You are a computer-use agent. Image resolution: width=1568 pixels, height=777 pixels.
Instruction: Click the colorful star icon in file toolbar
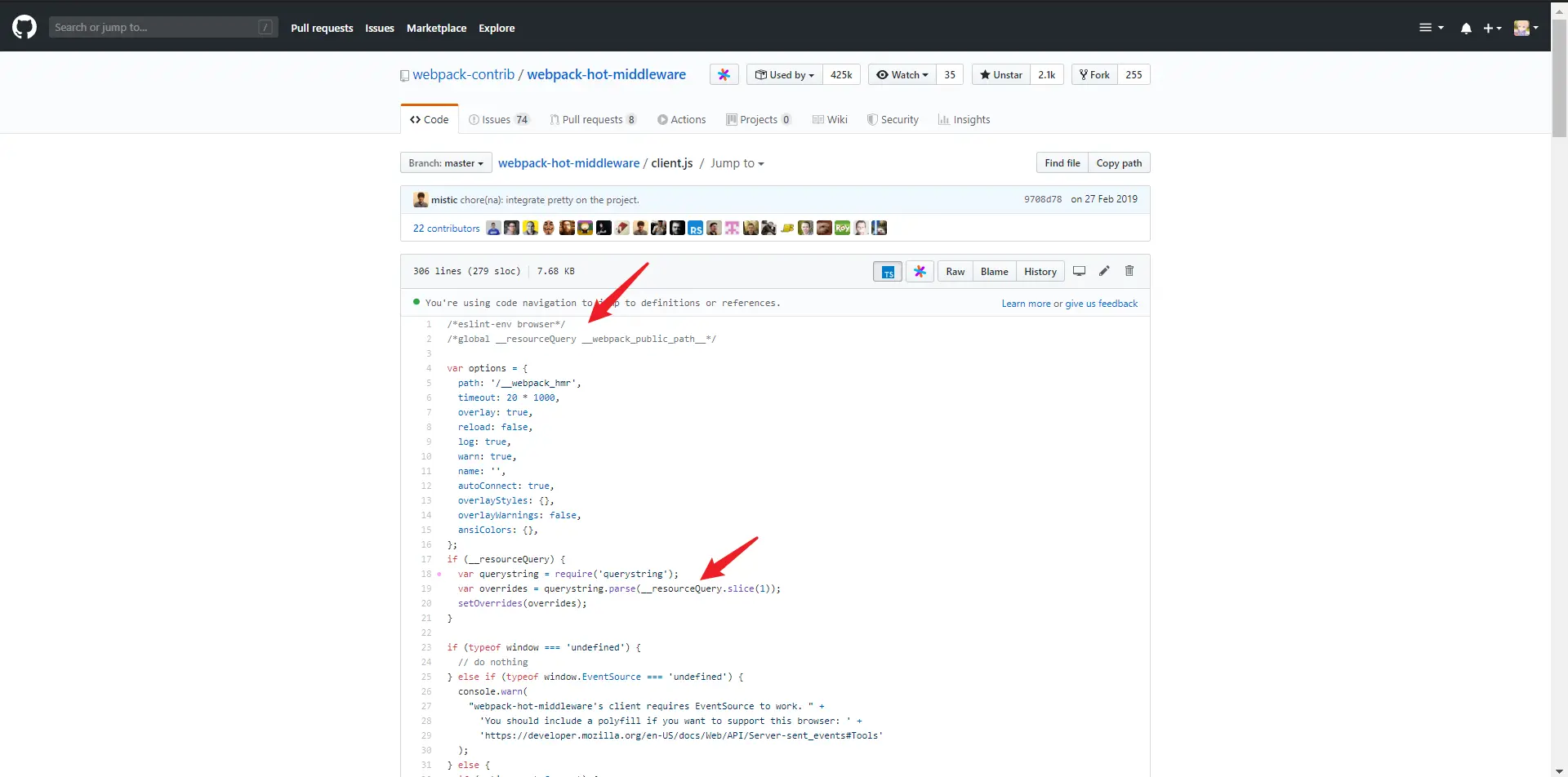(920, 272)
